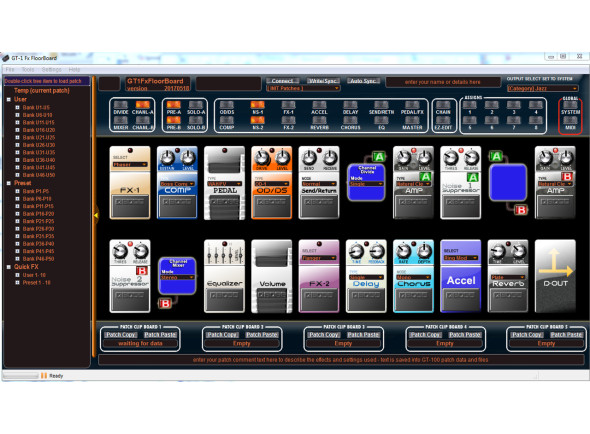The image size is (590, 434).
Task: Click the enter your name field
Action: pyautogui.click(x=442, y=82)
